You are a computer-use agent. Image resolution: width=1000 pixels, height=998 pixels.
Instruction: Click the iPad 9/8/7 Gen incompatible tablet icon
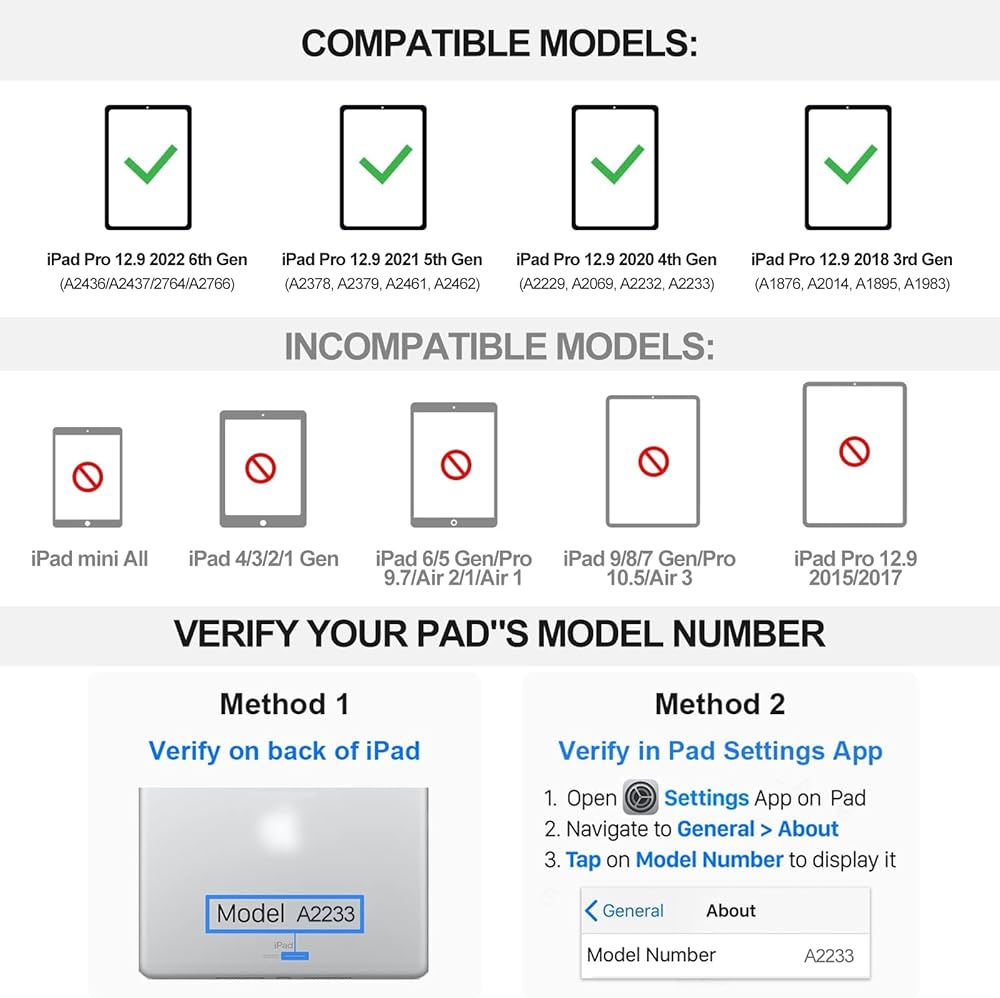(652, 461)
